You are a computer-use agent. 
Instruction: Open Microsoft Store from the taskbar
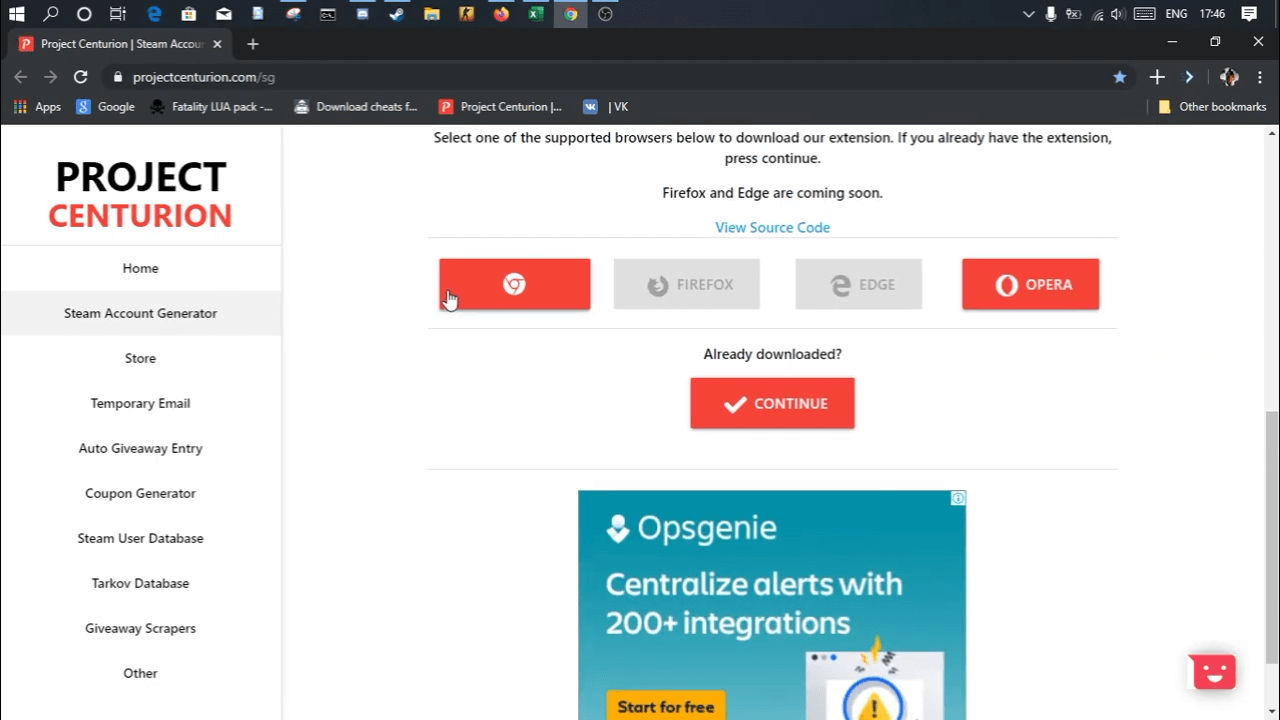[189, 14]
